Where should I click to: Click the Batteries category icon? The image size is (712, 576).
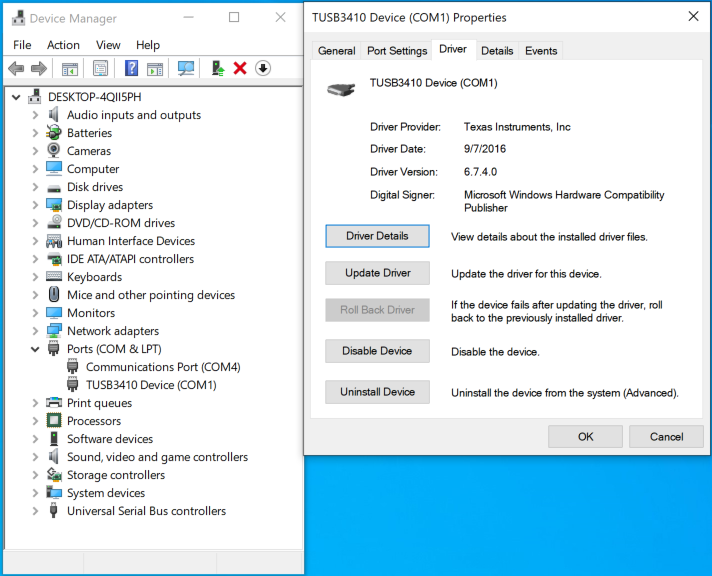tap(54, 133)
